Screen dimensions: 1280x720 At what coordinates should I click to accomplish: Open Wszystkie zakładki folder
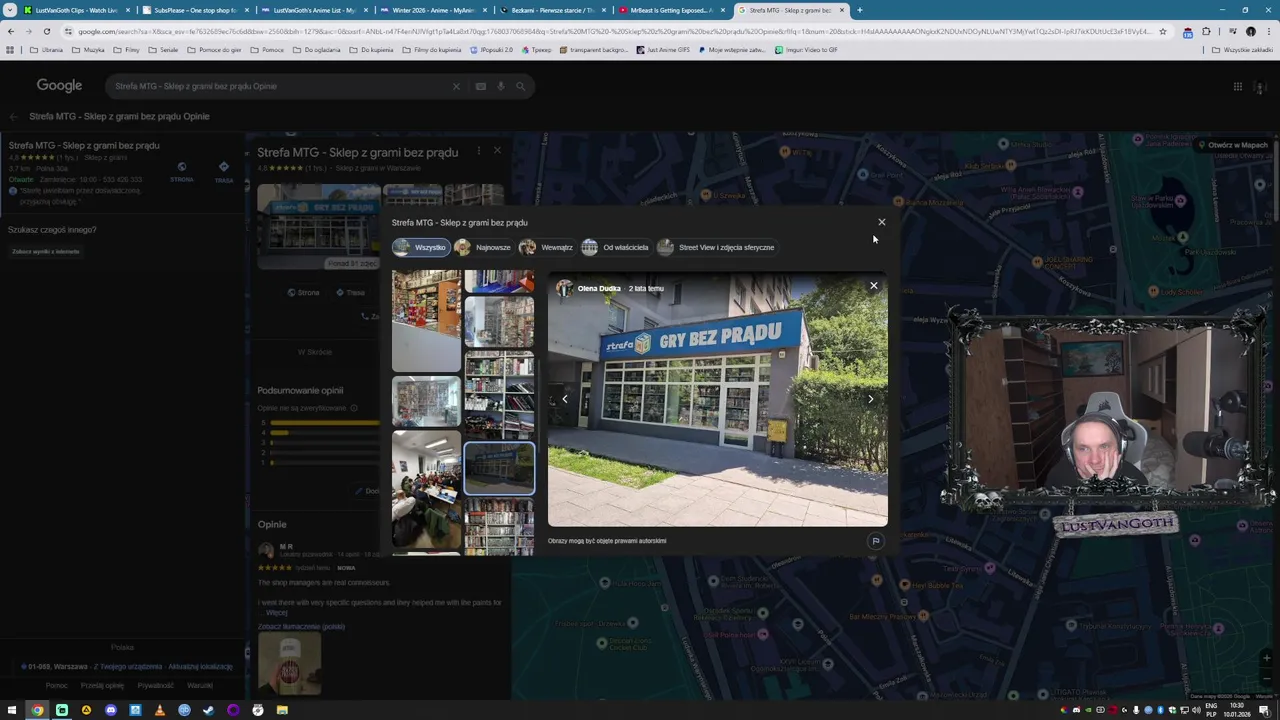(1243, 50)
